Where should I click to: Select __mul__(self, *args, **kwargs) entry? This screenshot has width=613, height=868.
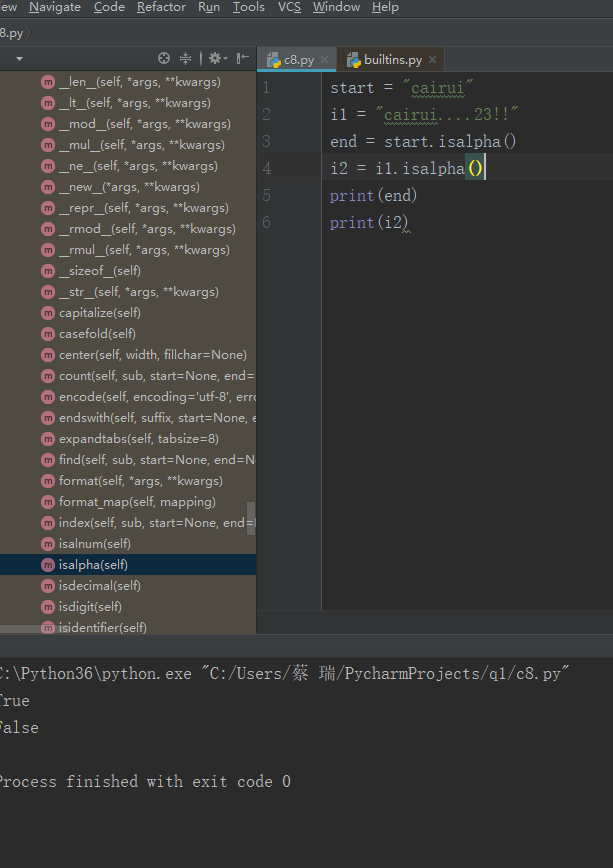point(142,145)
